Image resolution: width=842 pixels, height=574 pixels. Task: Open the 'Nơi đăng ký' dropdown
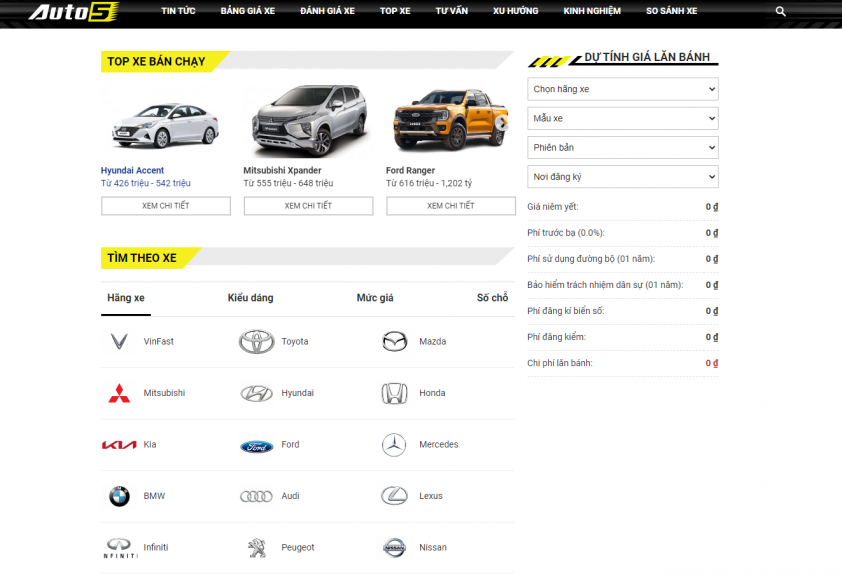[622, 177]
